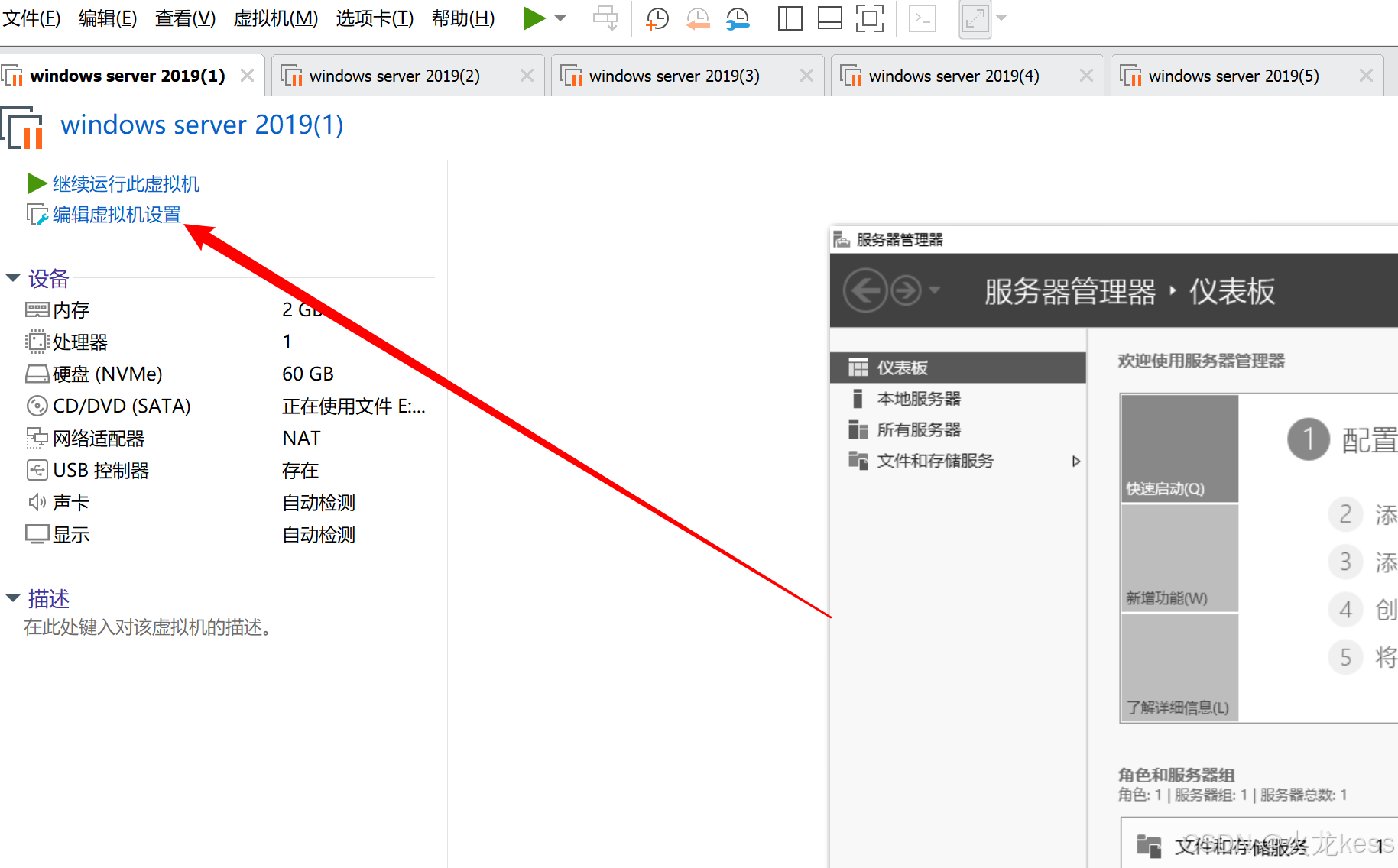This screenshot has height=868, width=1398.
Task: Open the 查看(V) menu
Action: [x=185, y=18]
